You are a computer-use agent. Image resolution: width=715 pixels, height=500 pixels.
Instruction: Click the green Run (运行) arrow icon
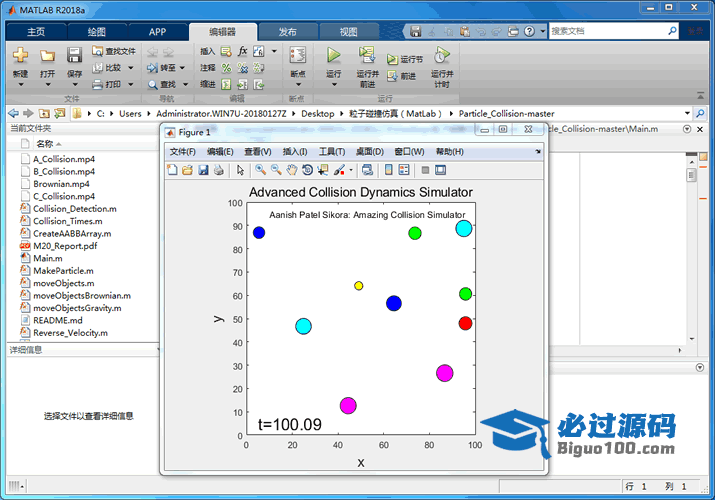333,55
